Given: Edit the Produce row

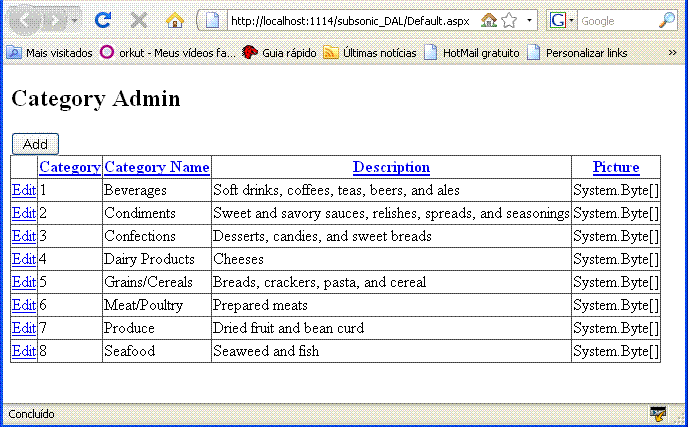Looking at the screenshot, I should (x=24, y=328).
